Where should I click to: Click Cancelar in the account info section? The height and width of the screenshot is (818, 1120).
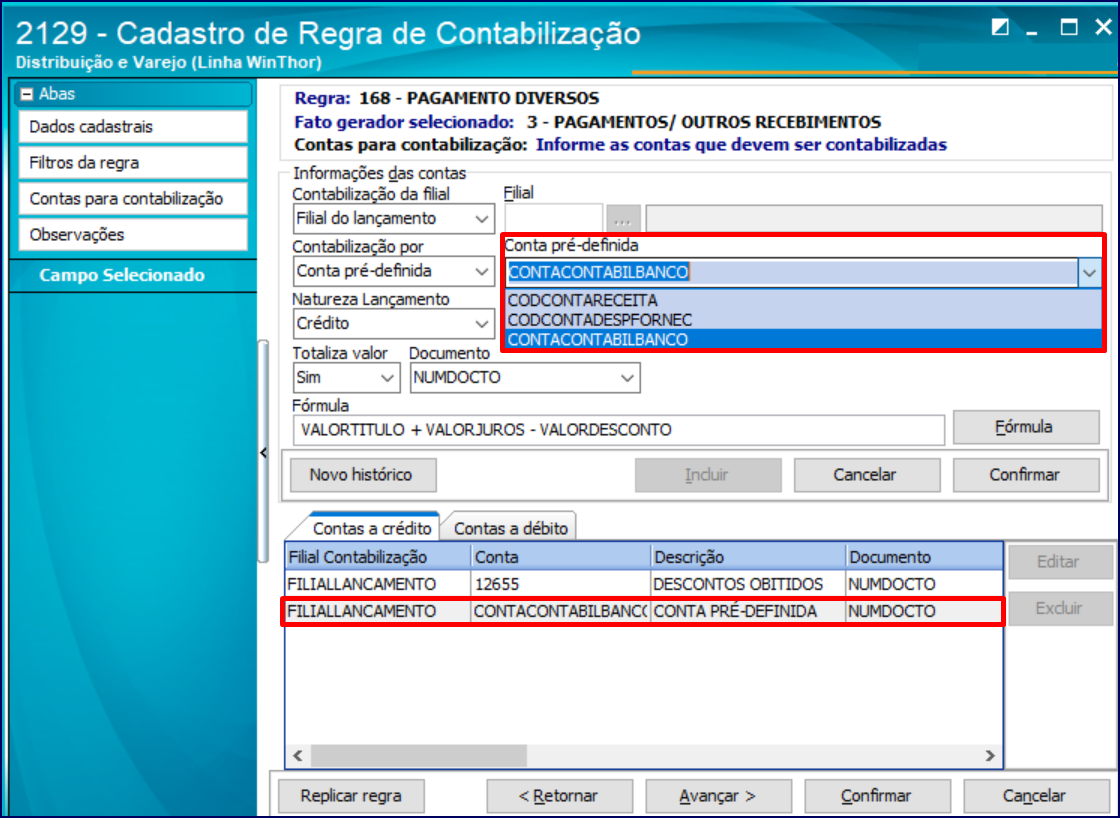coord(866,475)
